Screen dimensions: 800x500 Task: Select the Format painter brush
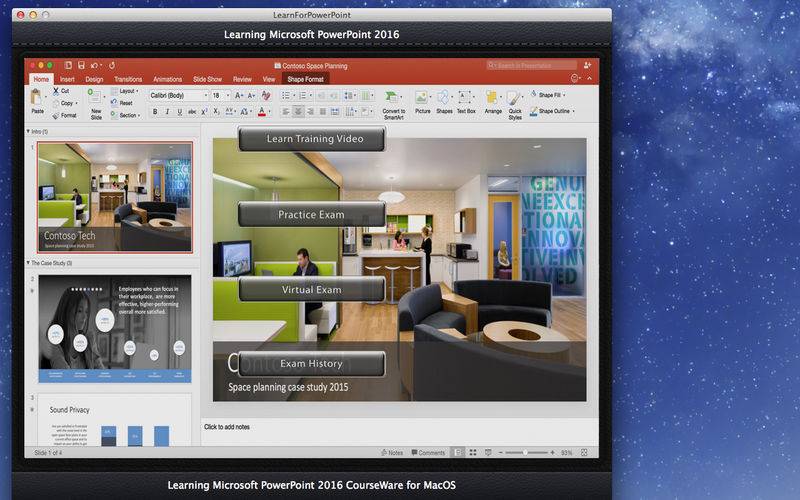coord(56,115)
